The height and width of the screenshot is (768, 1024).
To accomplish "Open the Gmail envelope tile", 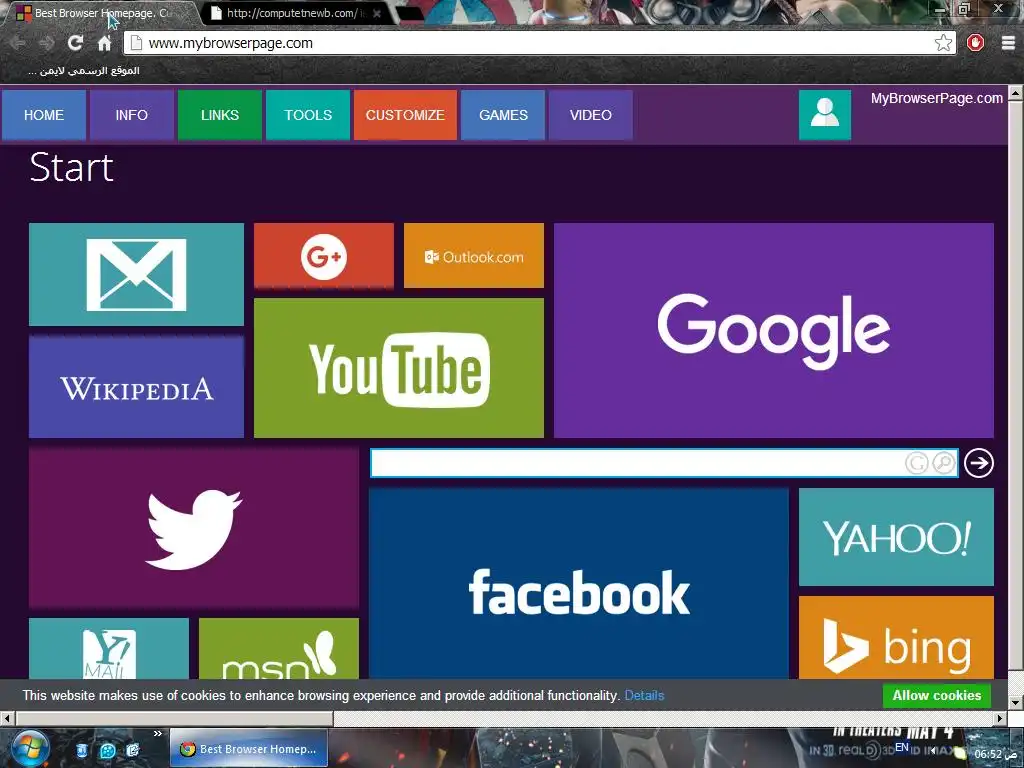I will [136, 274].
